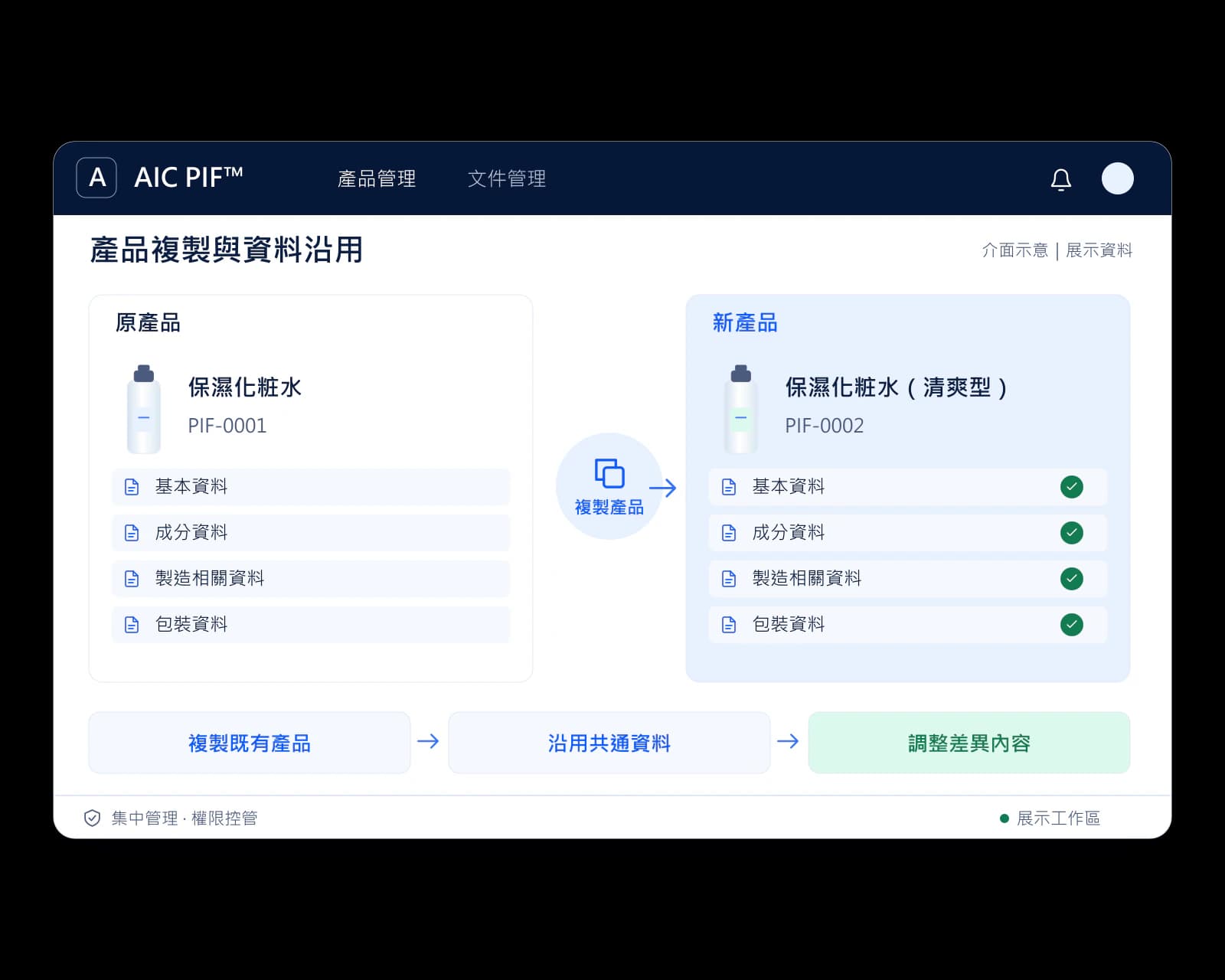
Task: Select 基本資料 row in 原產品 card
Action: (x=311, y=487)
